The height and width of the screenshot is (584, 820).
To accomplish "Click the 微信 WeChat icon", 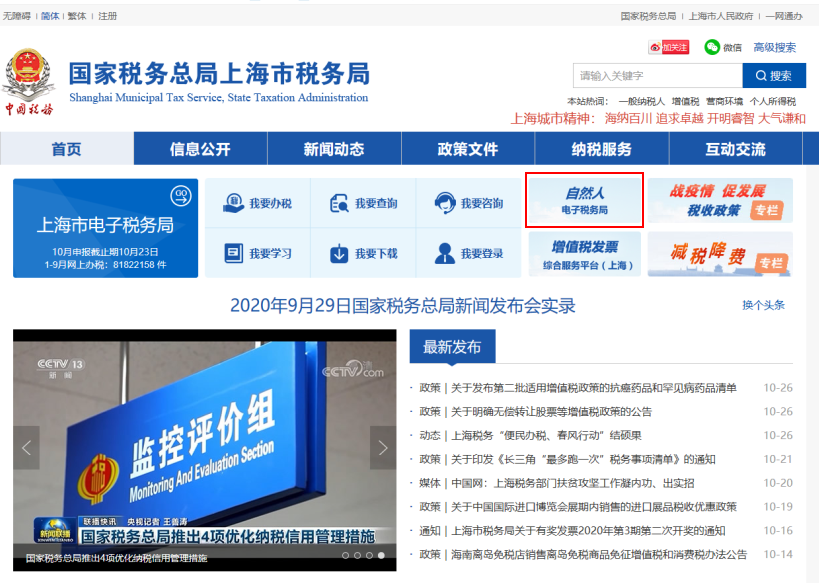I will (709, 47).
